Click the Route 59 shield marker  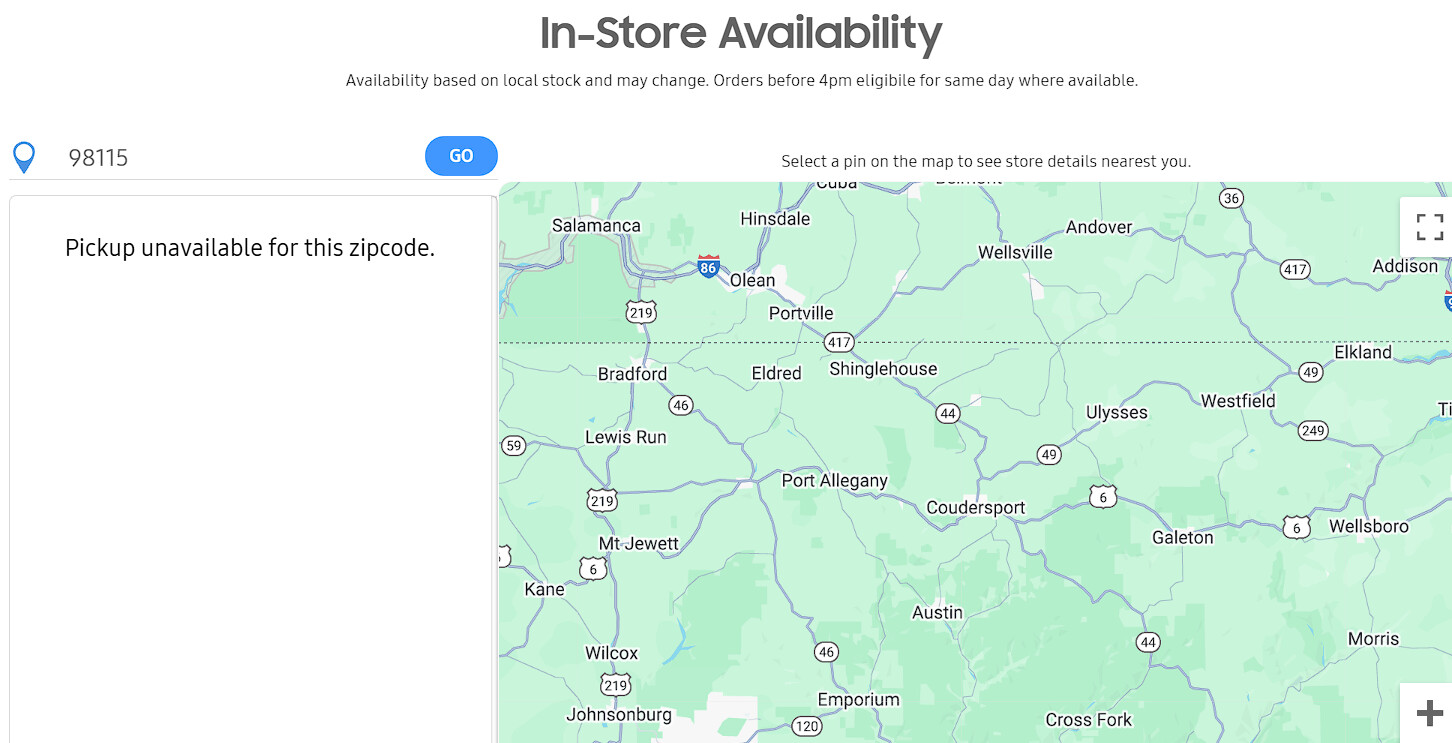(x=513, y=445)
